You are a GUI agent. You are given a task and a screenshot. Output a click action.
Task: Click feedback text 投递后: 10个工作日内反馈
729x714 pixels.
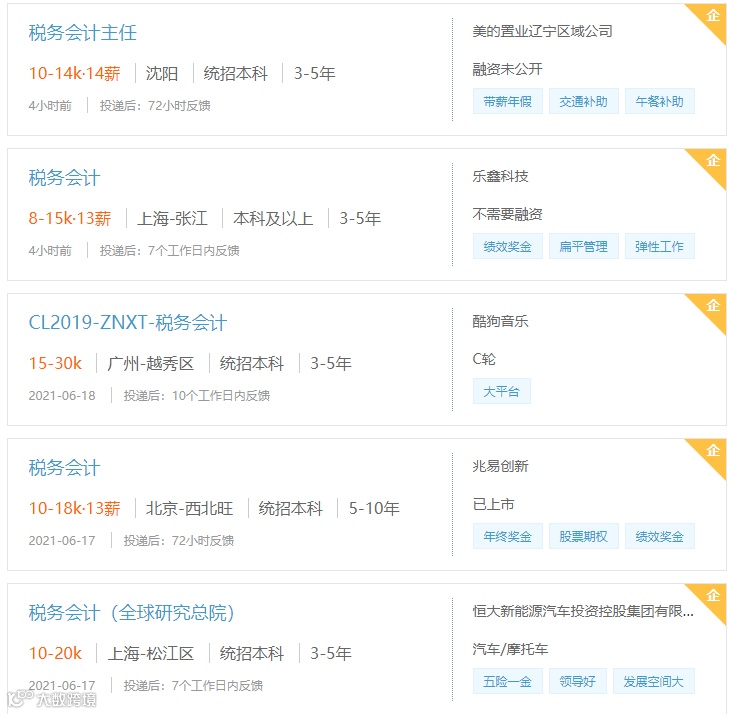point(197,396)
